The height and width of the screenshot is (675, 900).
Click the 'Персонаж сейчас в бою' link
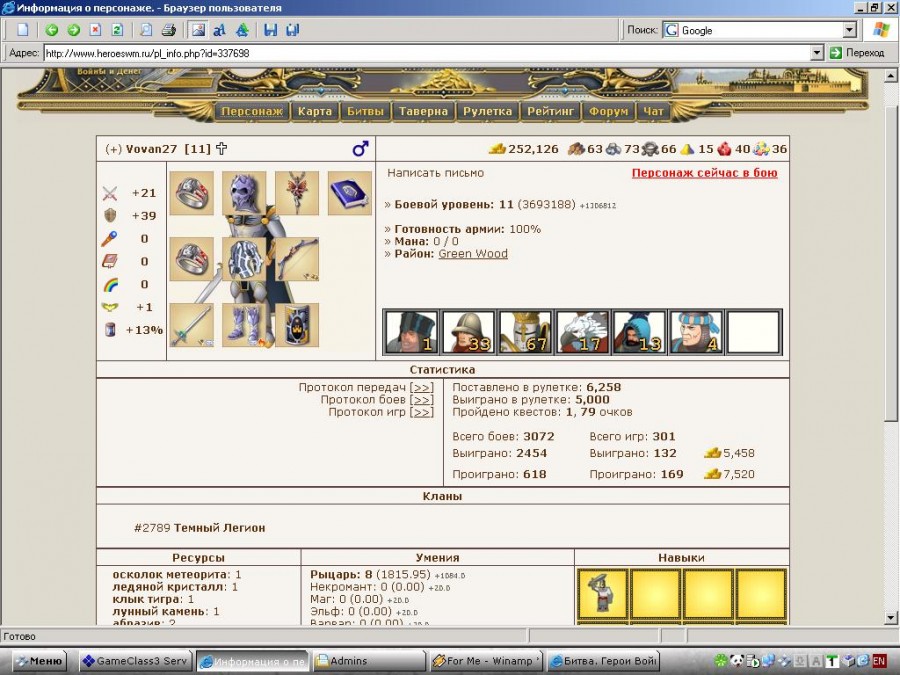point(704,173)
